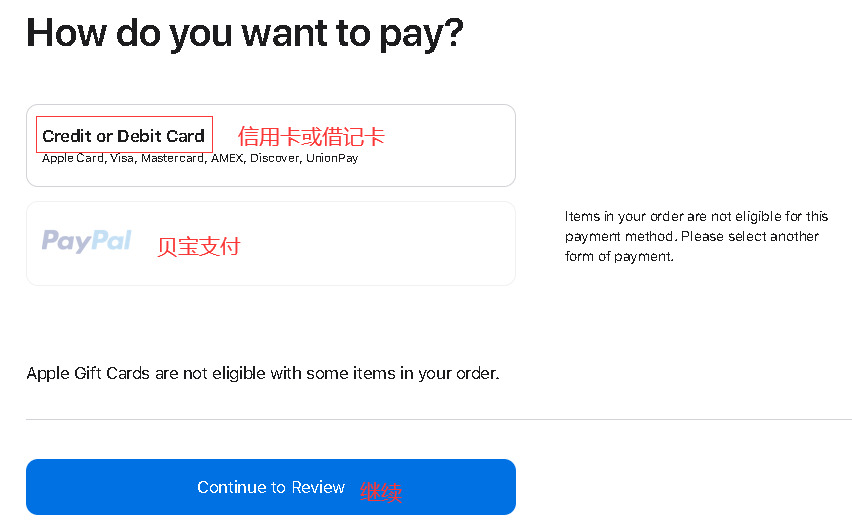Click the 'not eligible for this payment method' notice
The height and width of the screenshot is (526, 852).
[x=696, y=236]
